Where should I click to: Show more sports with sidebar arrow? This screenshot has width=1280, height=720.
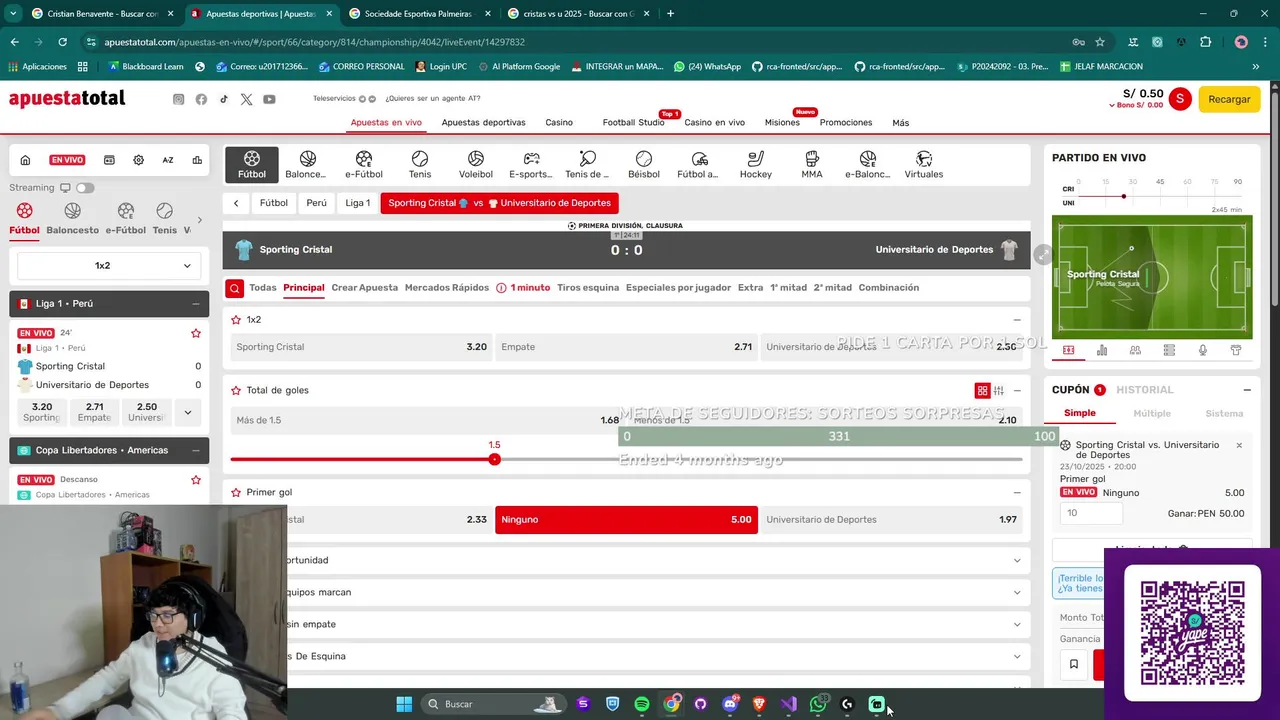[x=199, y=220]
